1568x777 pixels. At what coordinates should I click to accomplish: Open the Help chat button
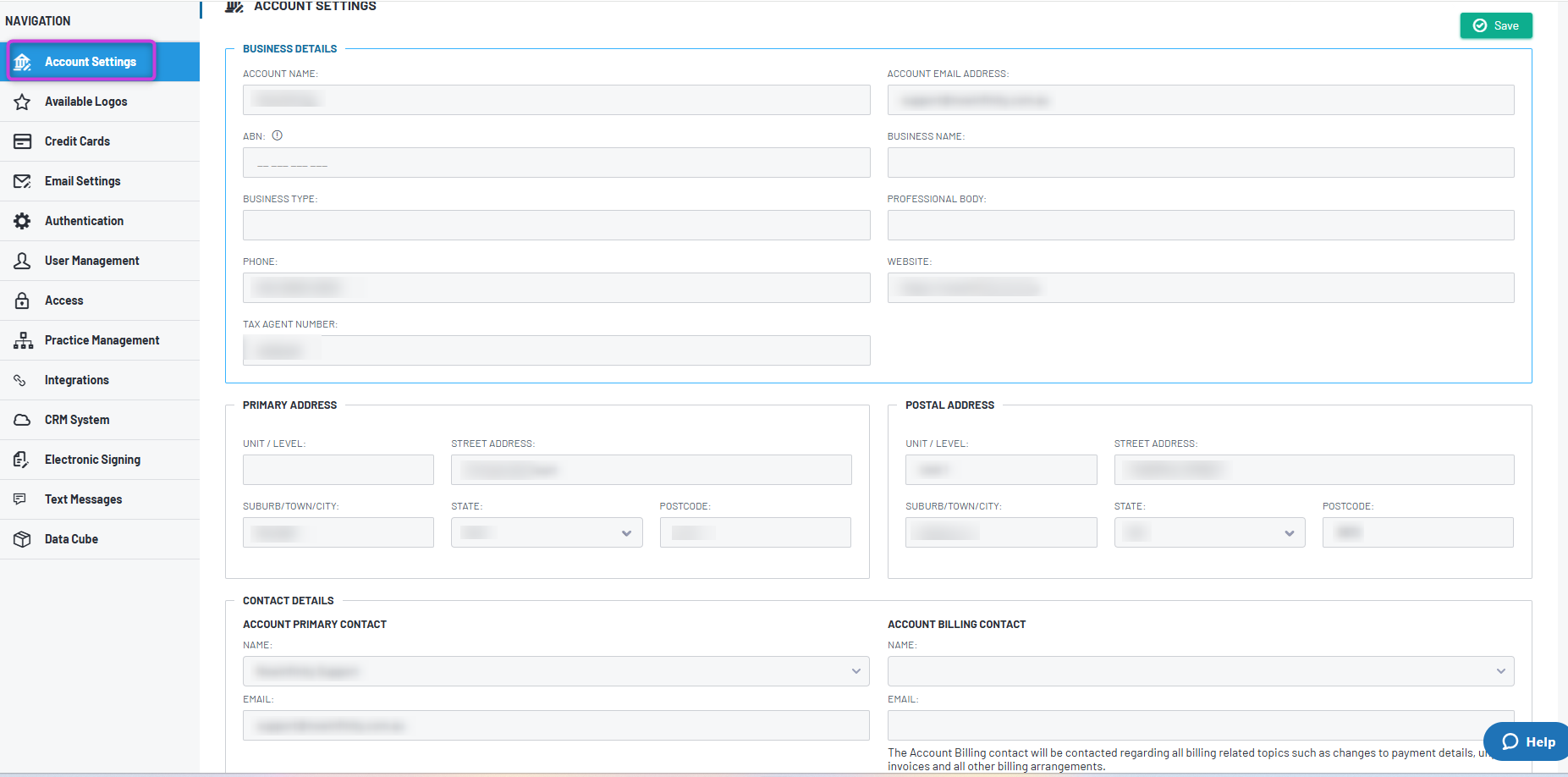[1527, 741]
